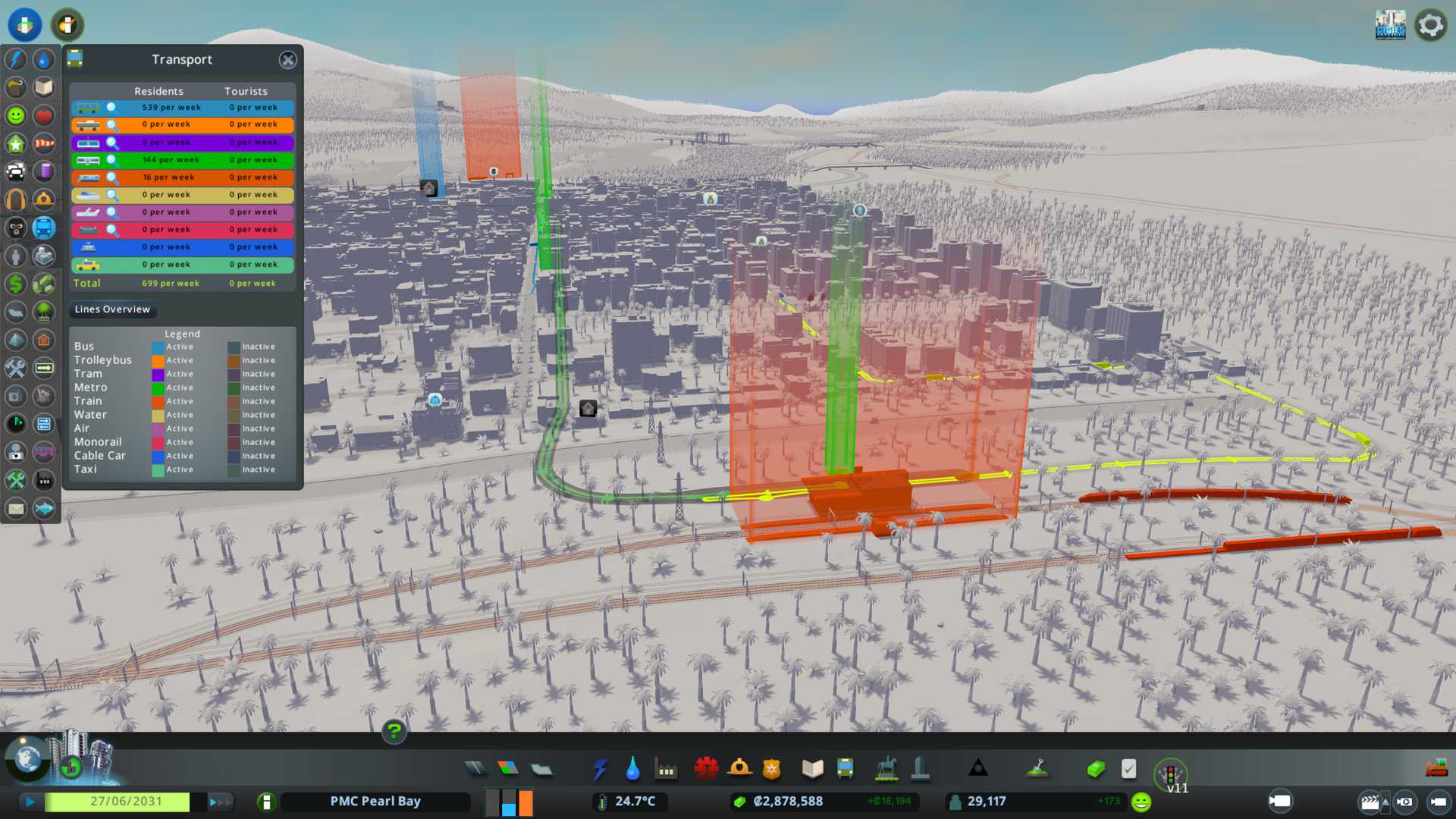Select the Landscaping tool

[x=1037, y=769]
